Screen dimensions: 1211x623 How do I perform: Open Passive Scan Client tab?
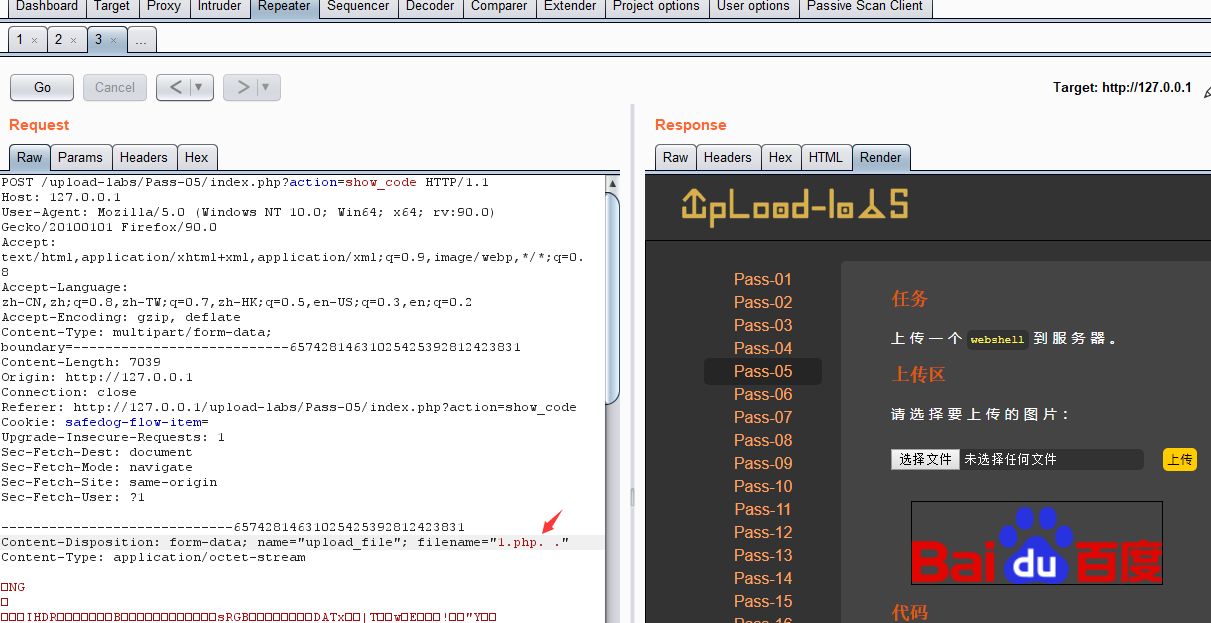click(x=864, y=7)
